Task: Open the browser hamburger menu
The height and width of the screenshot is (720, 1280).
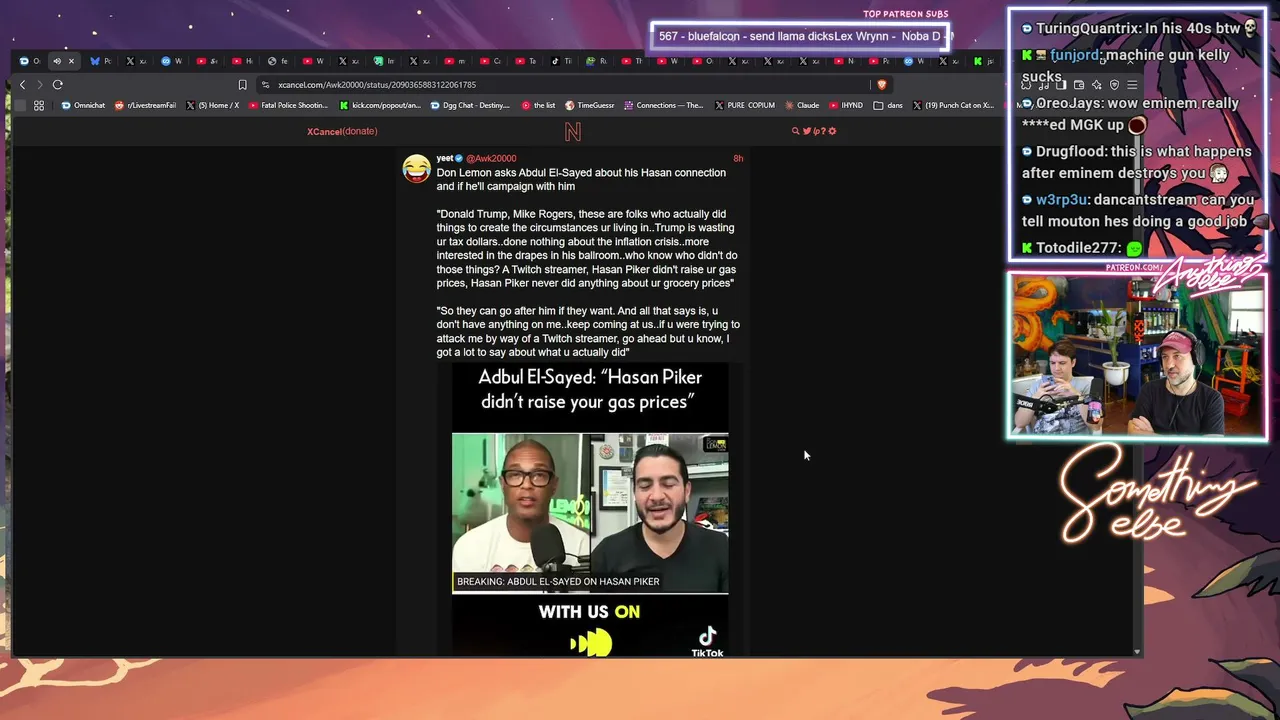Action: coord(1132,85)
